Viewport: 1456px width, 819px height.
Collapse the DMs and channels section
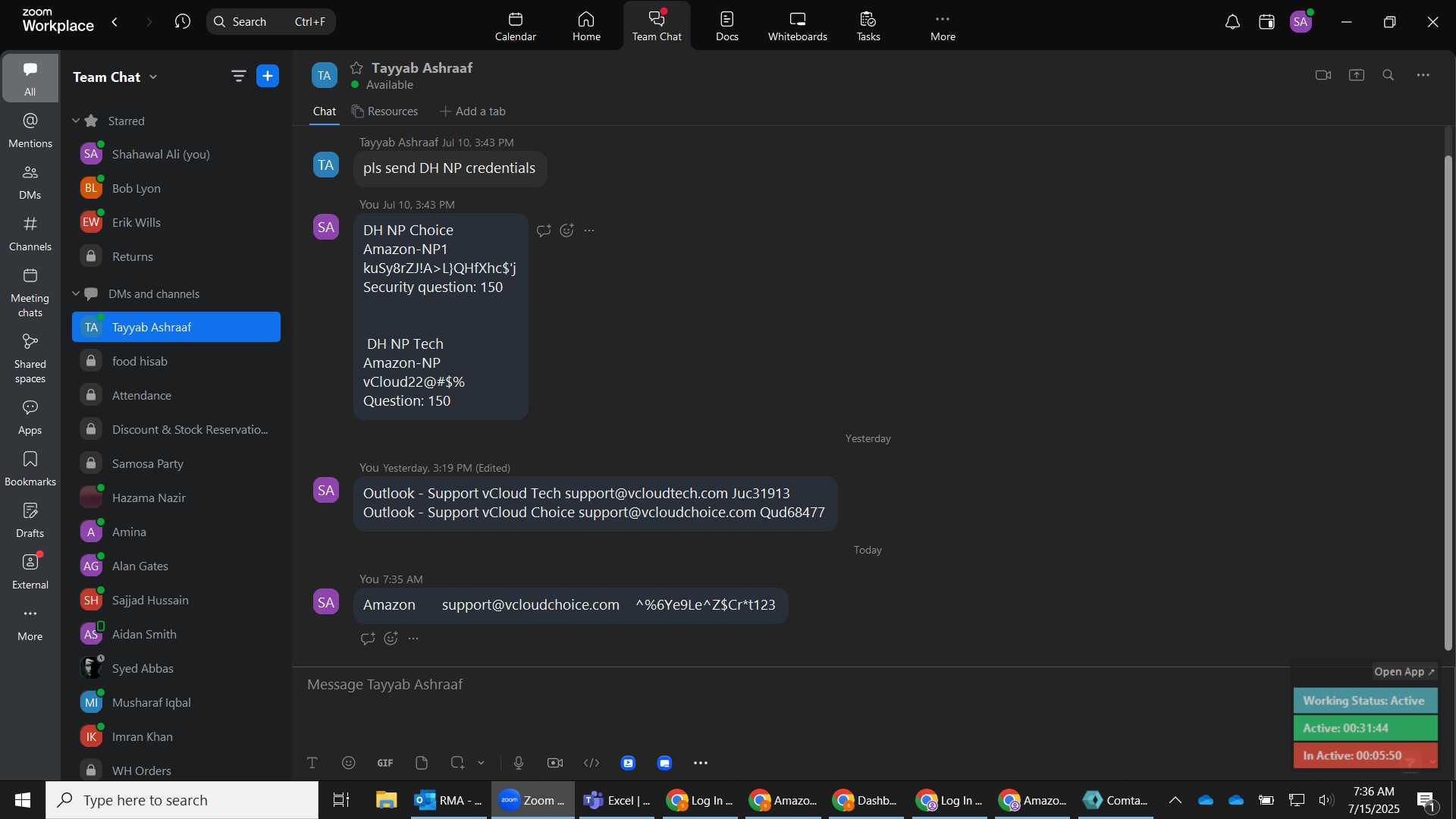click(x=76, y=293)
